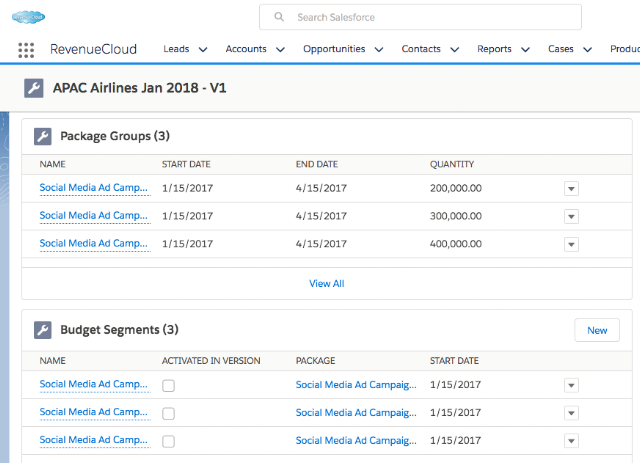Open the App Launcher dots grid
This screenshot has width=640, height=463.
tap(26, 50)
